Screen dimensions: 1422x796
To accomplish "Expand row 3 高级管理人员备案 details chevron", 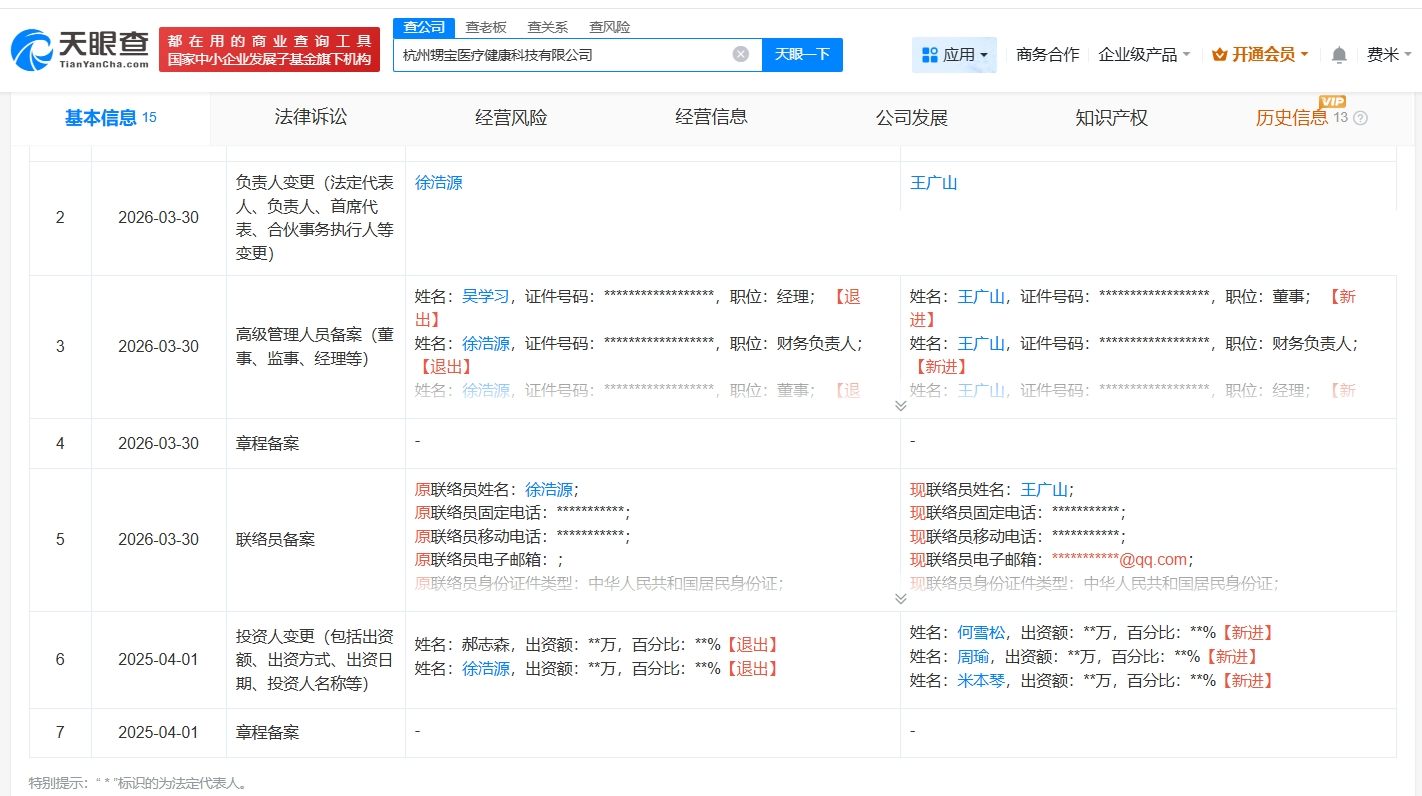I will [900, 405].
